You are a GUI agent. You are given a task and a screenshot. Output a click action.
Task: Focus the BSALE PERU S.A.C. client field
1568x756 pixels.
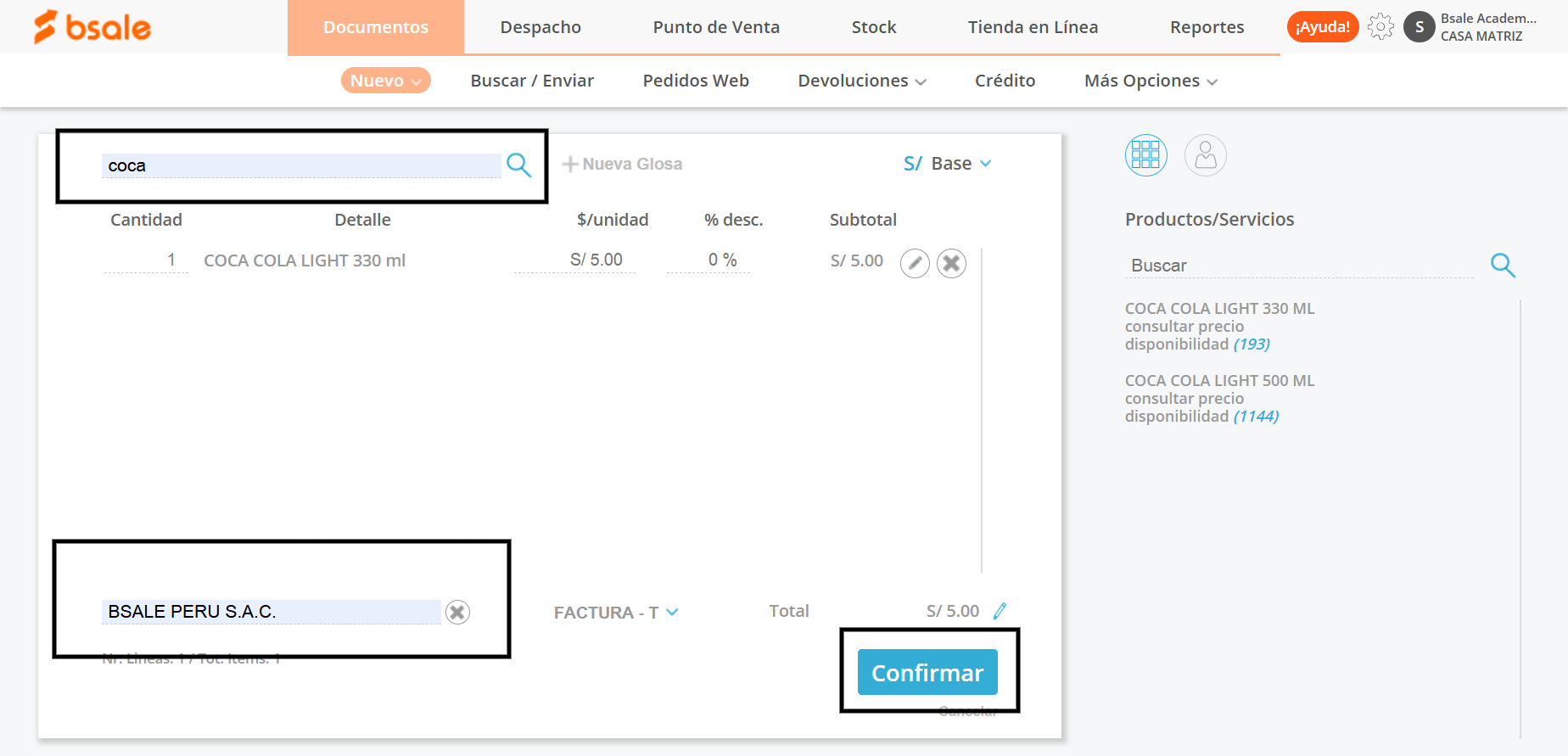coord(272,612)
